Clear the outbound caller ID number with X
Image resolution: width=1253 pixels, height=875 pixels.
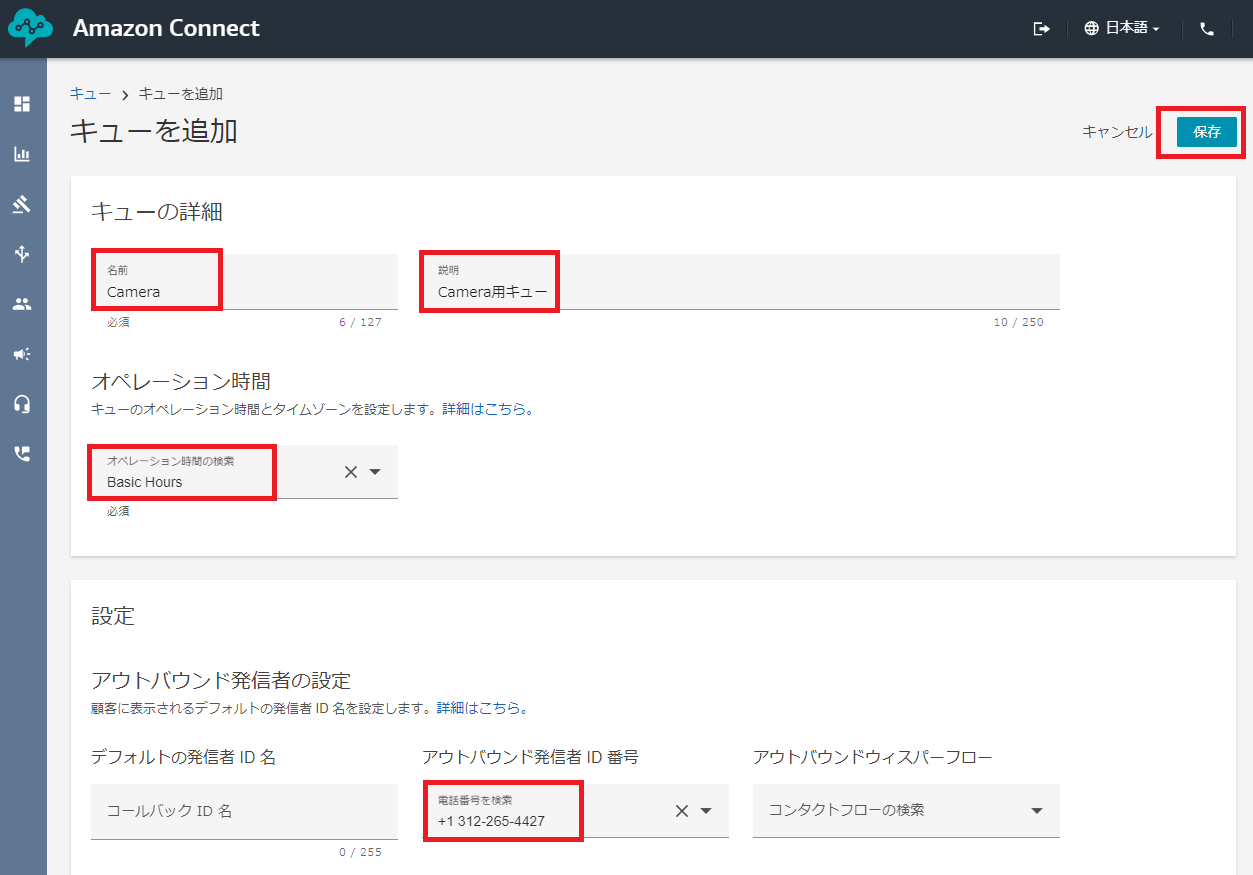pyautogui.click(x=682, y=811)
